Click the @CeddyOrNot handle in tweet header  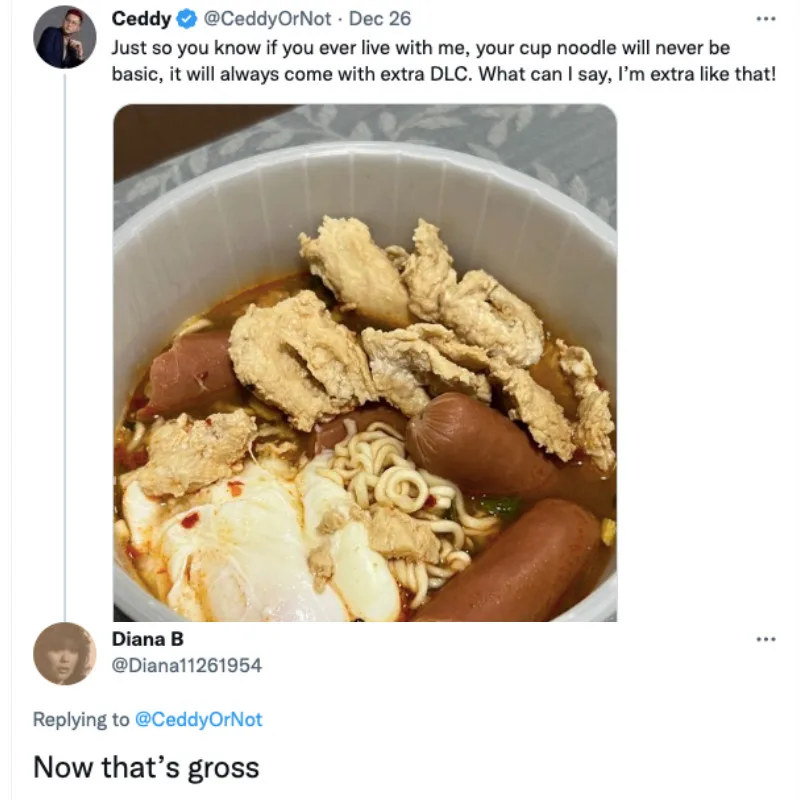266,19
